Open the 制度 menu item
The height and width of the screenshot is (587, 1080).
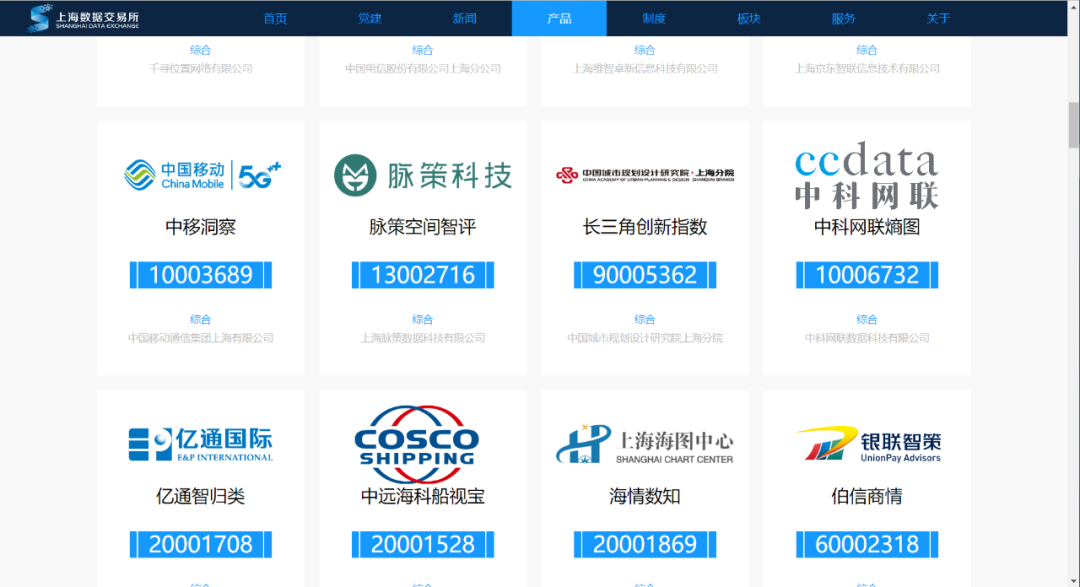tap(654, 19)
